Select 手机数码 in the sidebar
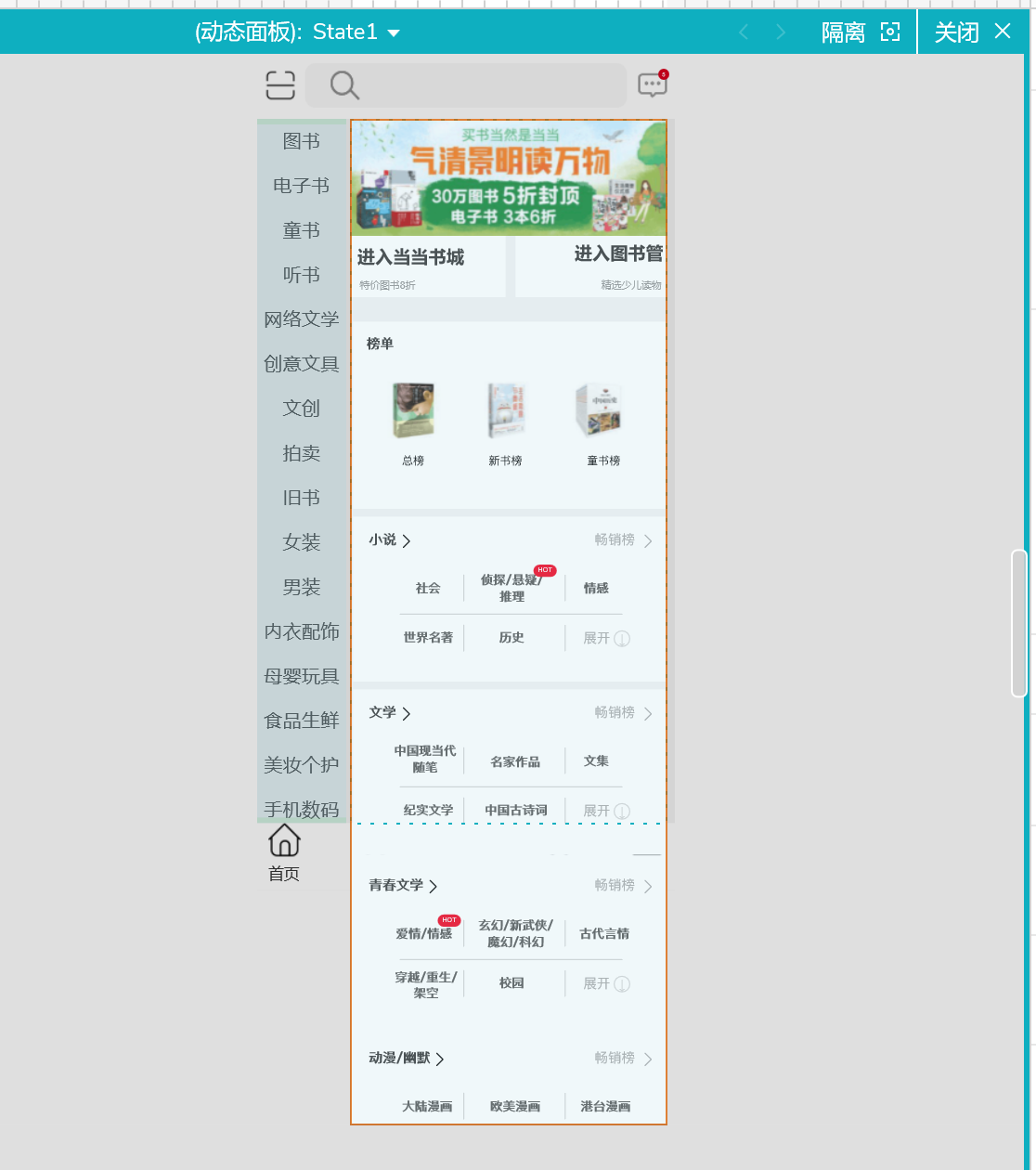The image size is (1036, 1170). pos(302,810)
